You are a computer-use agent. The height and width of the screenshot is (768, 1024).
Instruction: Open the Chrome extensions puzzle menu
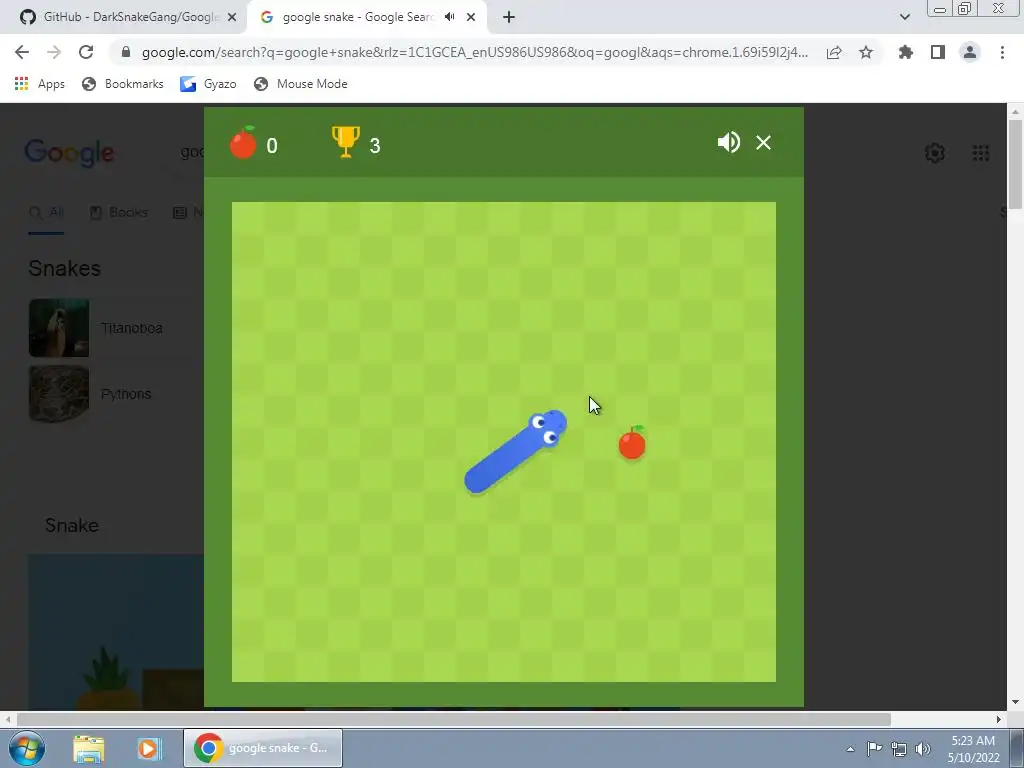point(905,52)
